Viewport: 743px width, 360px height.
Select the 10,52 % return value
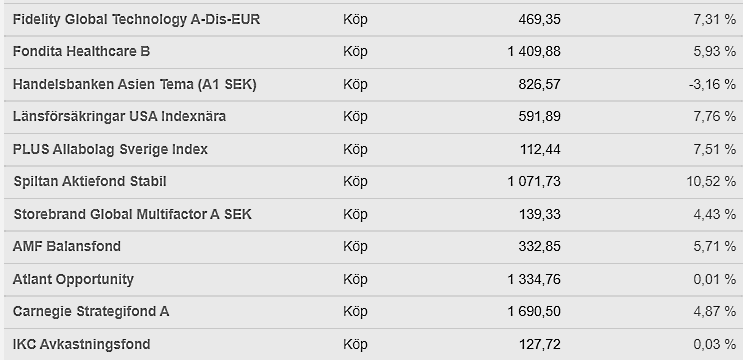pos(711,181)
